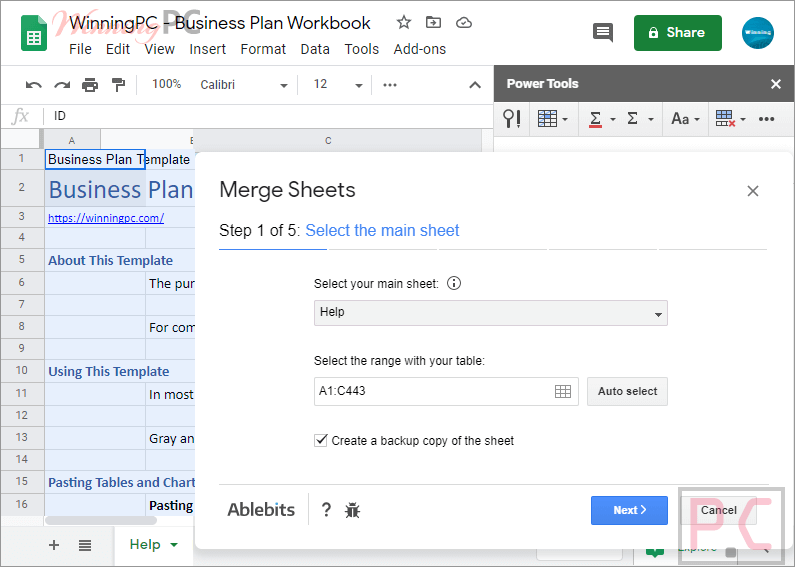Add a new sheet

54,545
